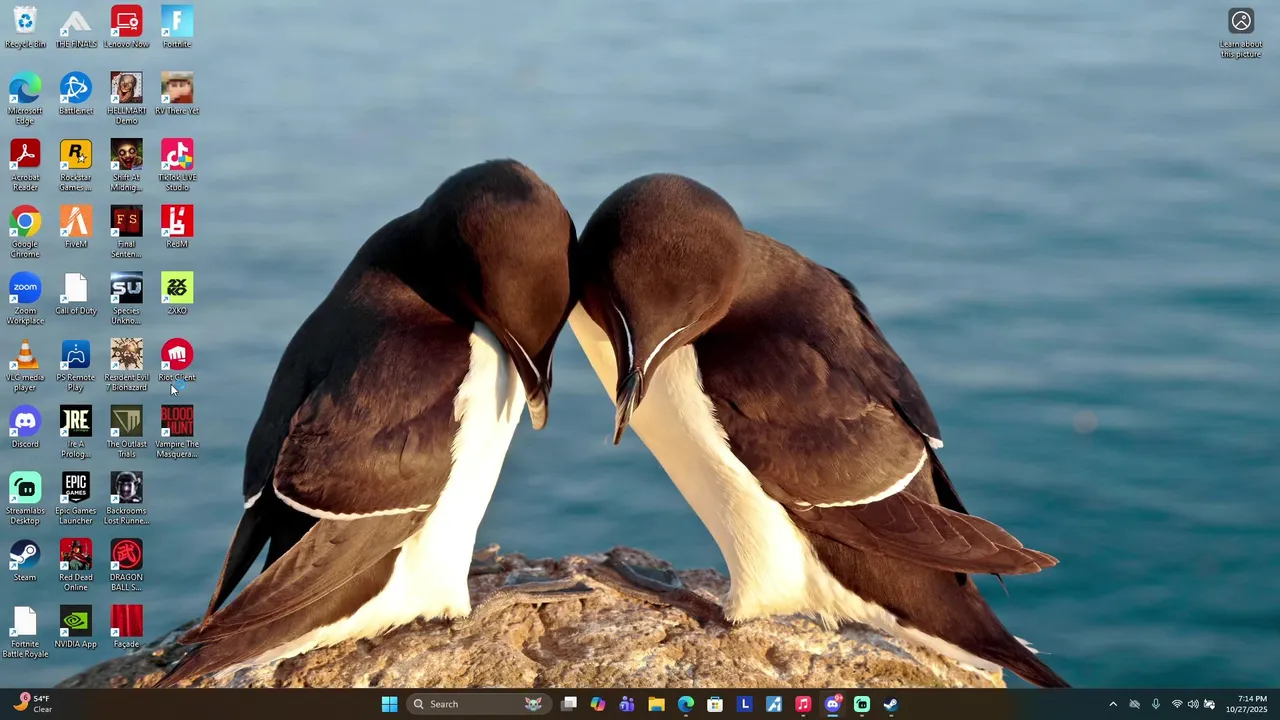The image size is (1280, 720).
Task: Select Riot Client desktop icon
Action: pos(177,360)
